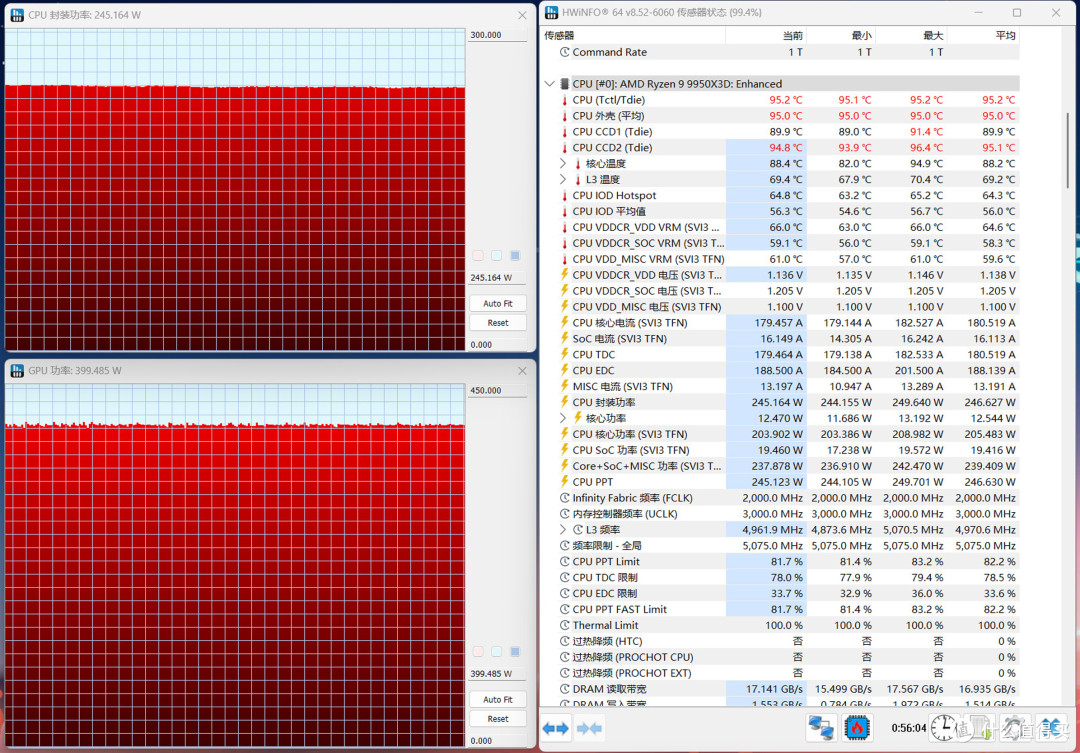Click Auto Fit in GPU 功率 graph window

coord(498,699)
